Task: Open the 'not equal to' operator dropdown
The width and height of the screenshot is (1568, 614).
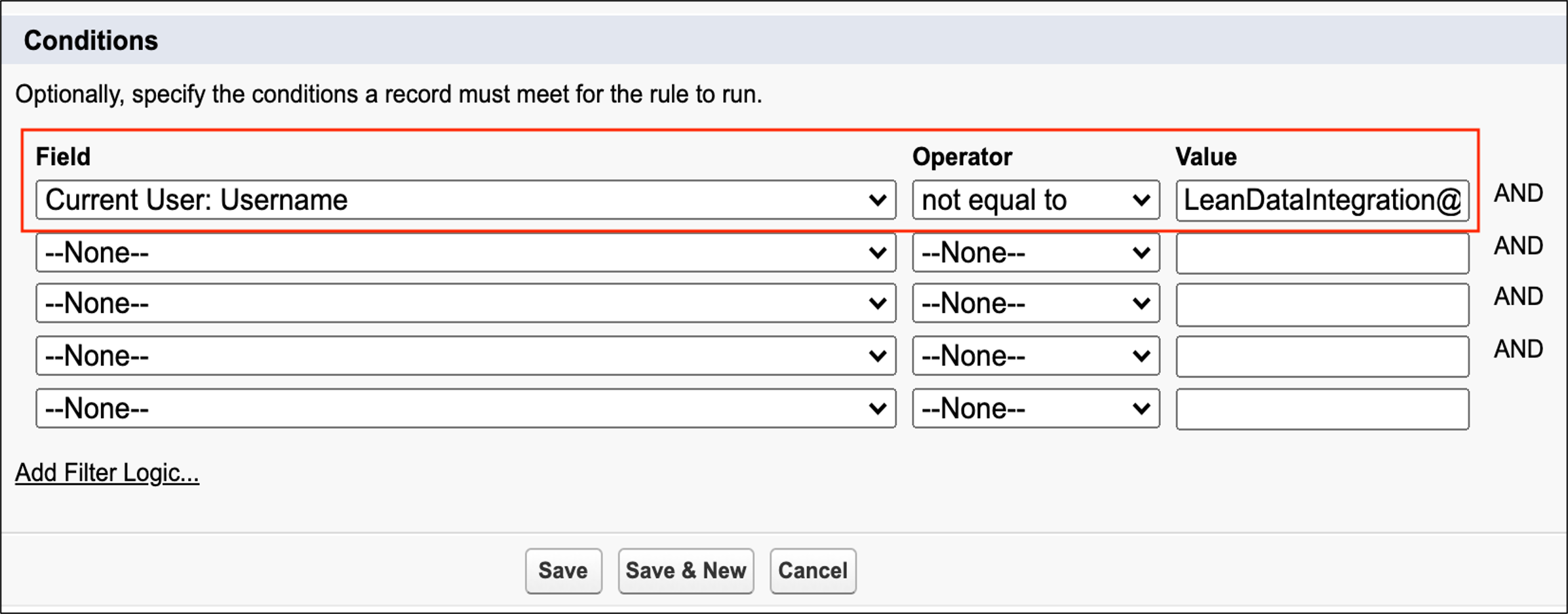Action: [x=1035, y=200]
